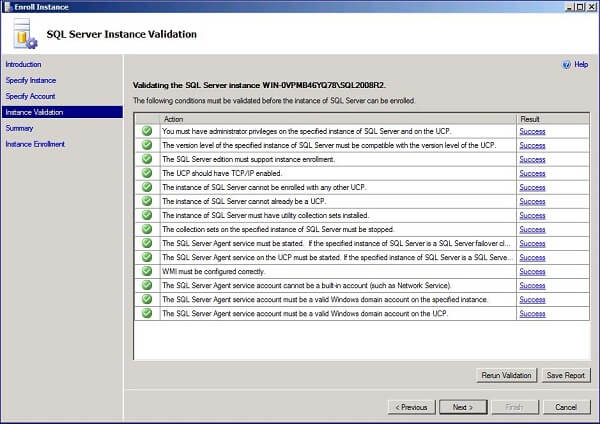
Task: Click the green check for administrator privileges row
Action: click(x=147, y=131)
